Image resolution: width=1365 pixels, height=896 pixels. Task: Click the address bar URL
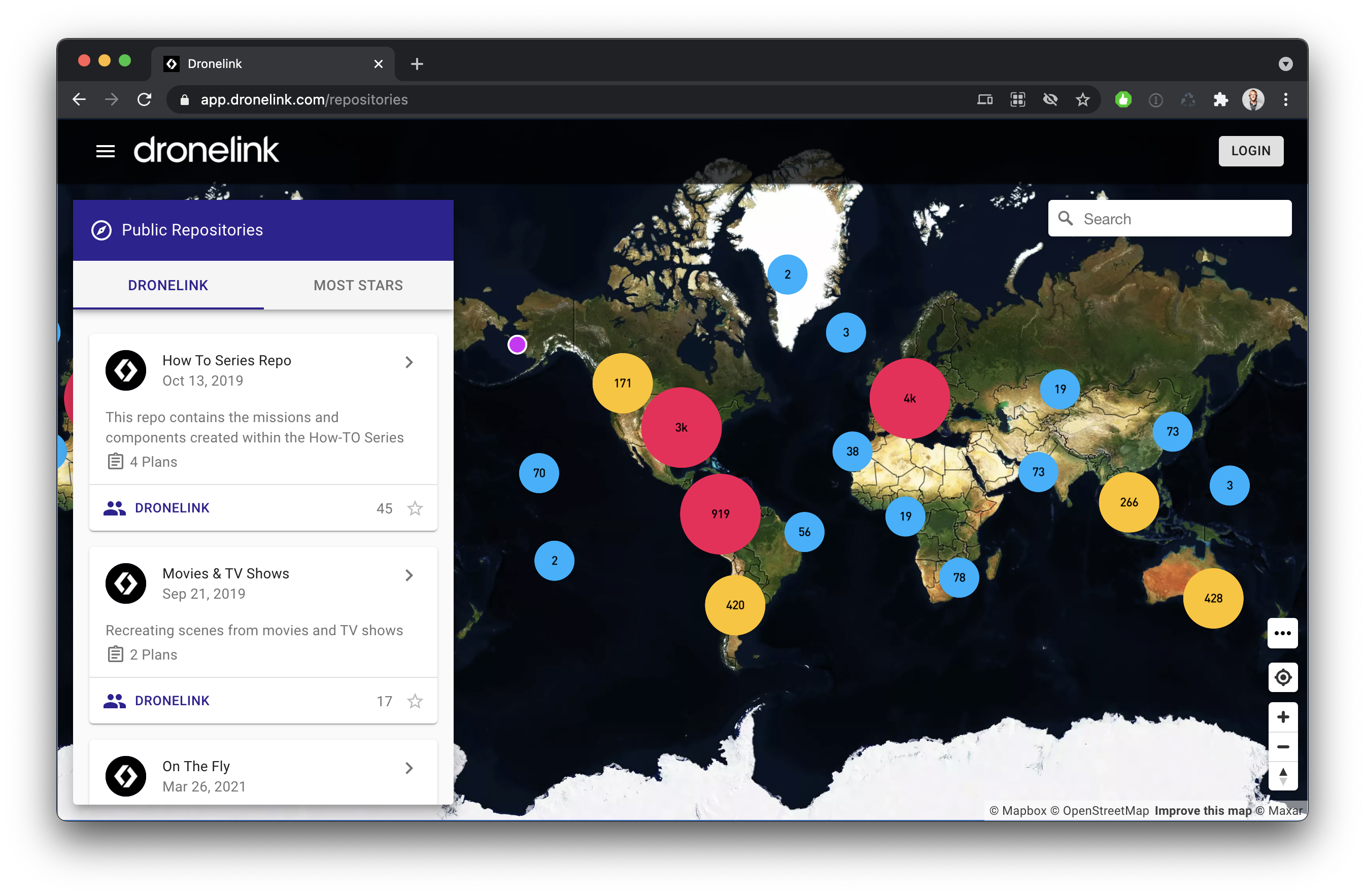point(304,99)
